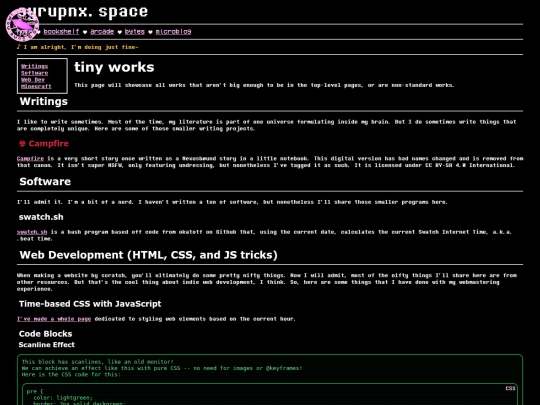Jump to Minecraft in the contents box
Viewport: 540px width, 405px height.
(36, 86)
